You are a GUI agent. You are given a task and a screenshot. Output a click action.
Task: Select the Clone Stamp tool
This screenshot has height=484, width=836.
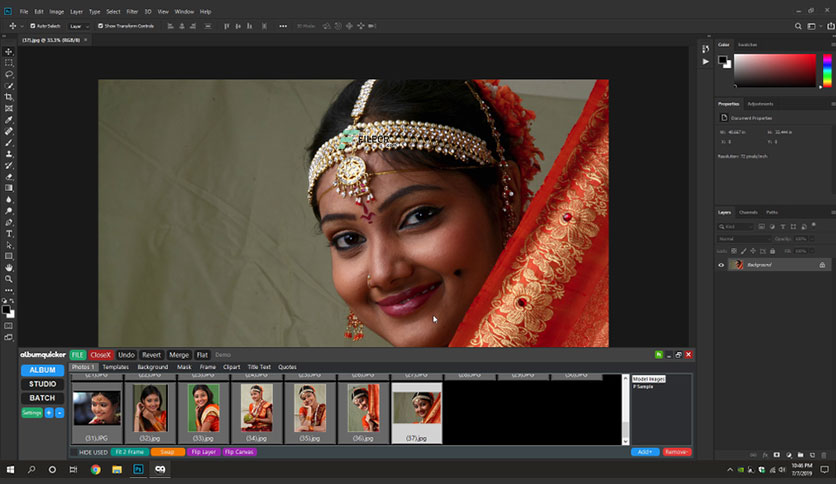pos(9,154)
